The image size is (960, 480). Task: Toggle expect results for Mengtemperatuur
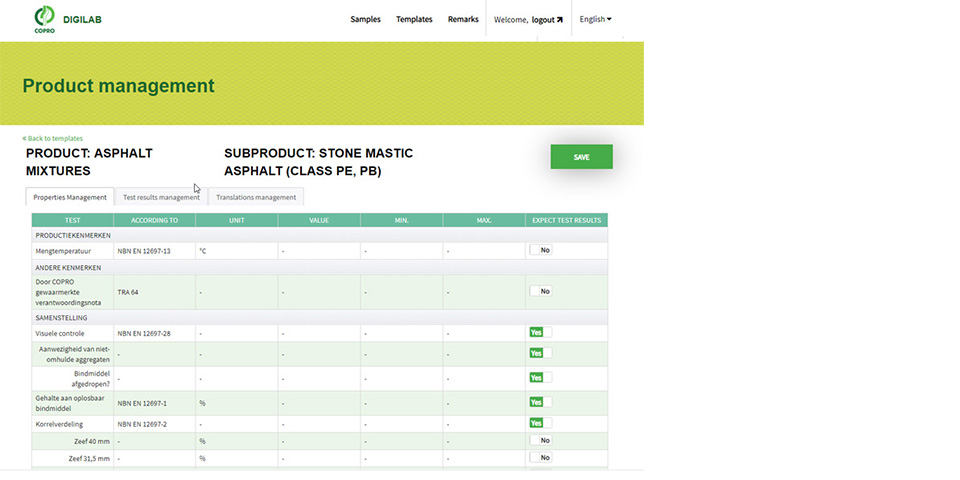[x=540, y=251]
